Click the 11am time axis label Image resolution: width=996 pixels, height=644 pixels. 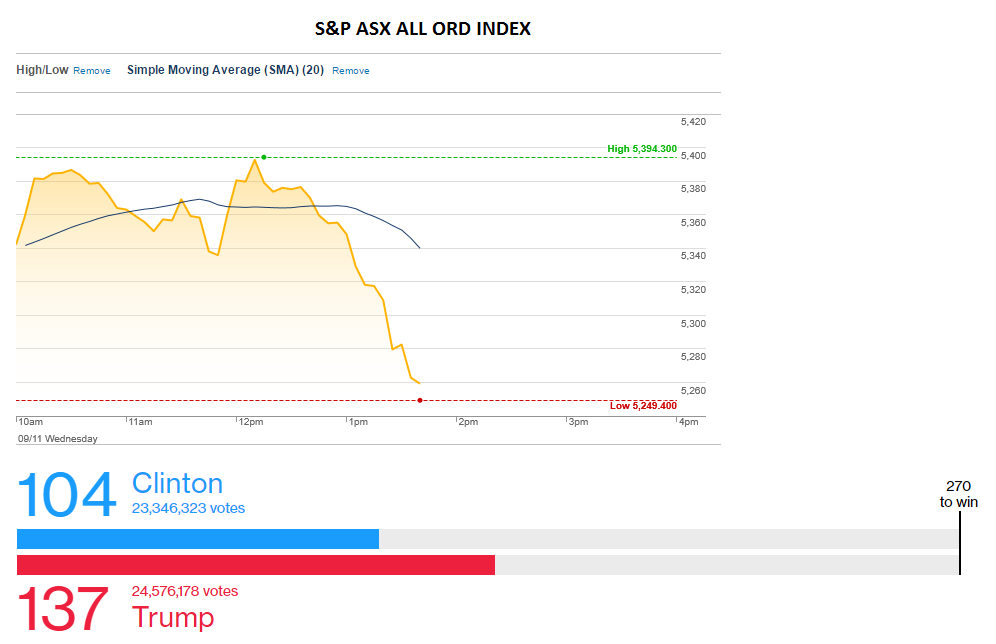coord(140,422)
